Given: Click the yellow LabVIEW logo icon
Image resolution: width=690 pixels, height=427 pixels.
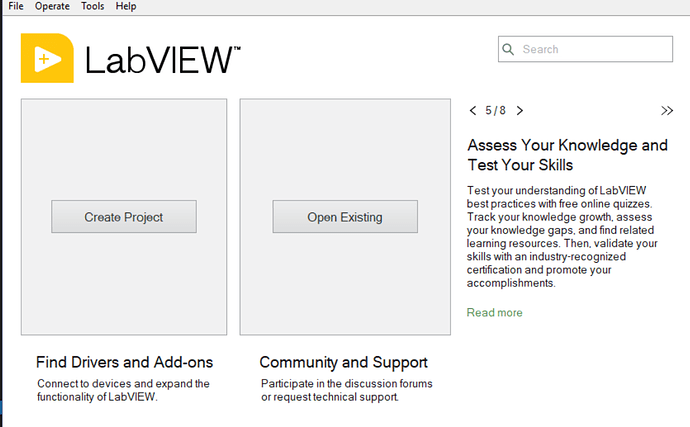Looking at the screenshot, I should coord(47,58).
